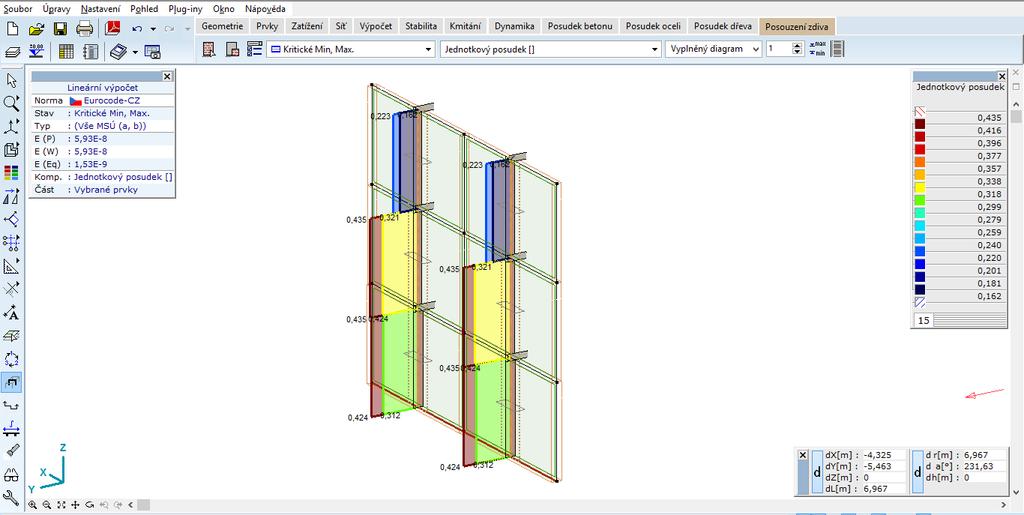The width and height of the screenshot is (1024, 515).
Task: Open the layer manager stack icon
Action: 12,51
